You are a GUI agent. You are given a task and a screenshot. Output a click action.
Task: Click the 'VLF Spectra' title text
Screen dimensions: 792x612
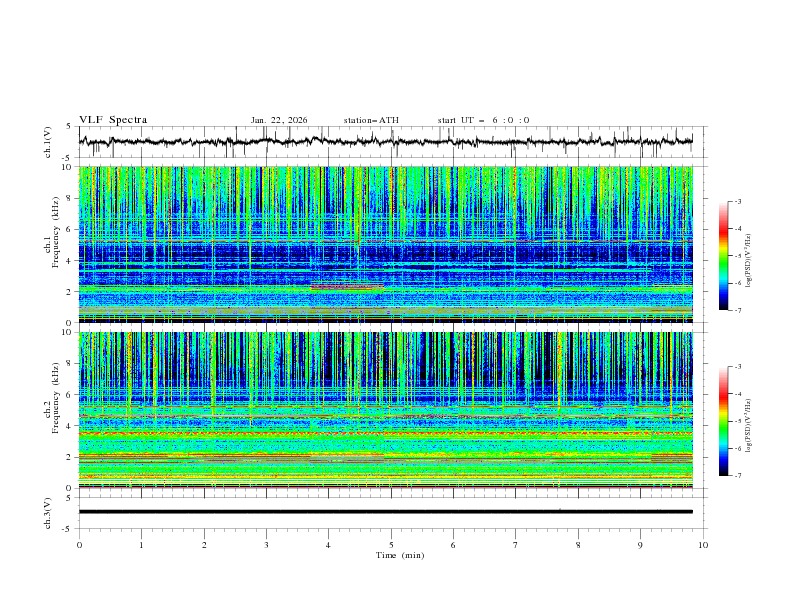point(113,120)
